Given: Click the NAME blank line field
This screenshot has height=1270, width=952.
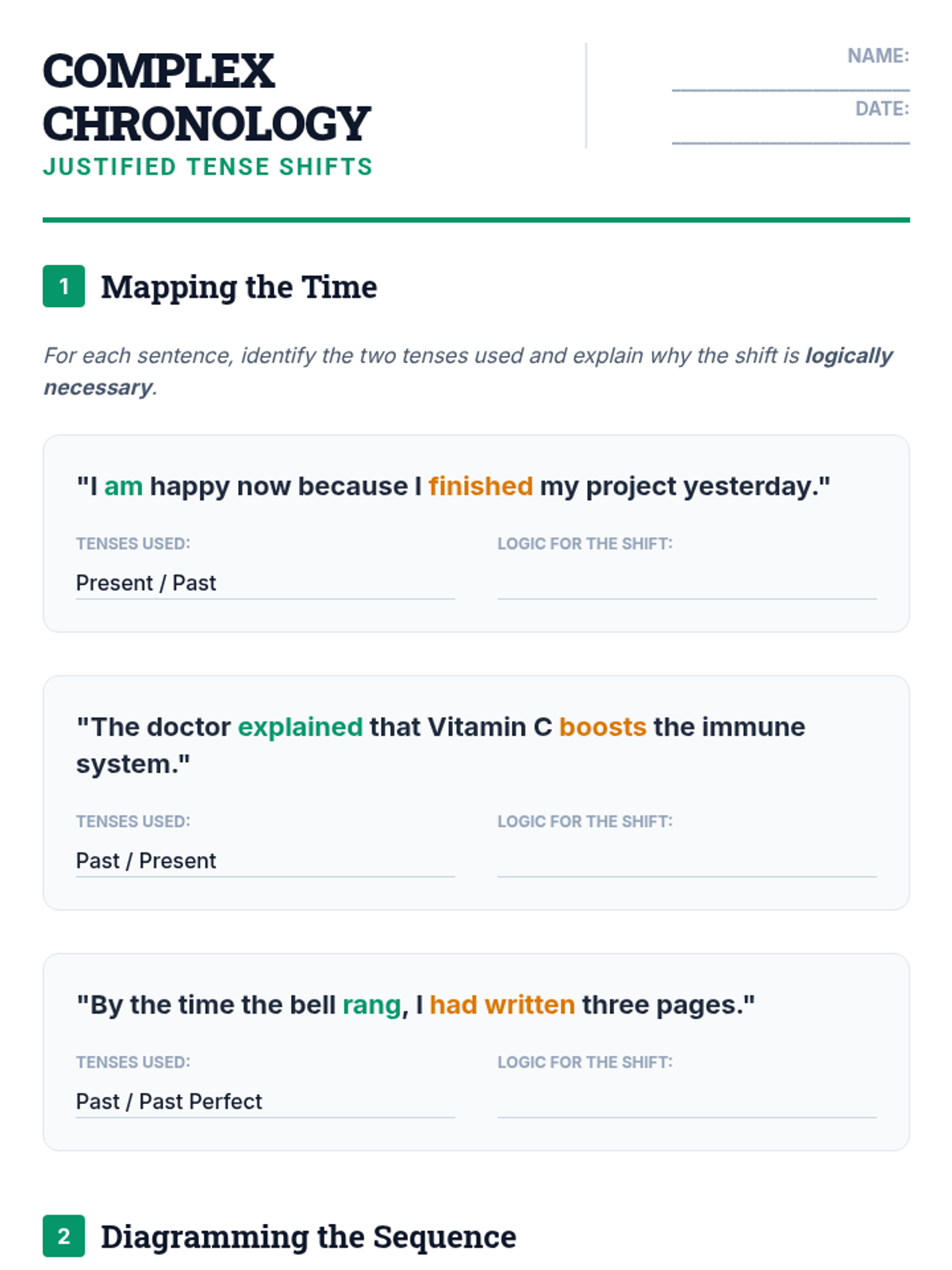Looking at the screenshot, I should coord(790,79).
